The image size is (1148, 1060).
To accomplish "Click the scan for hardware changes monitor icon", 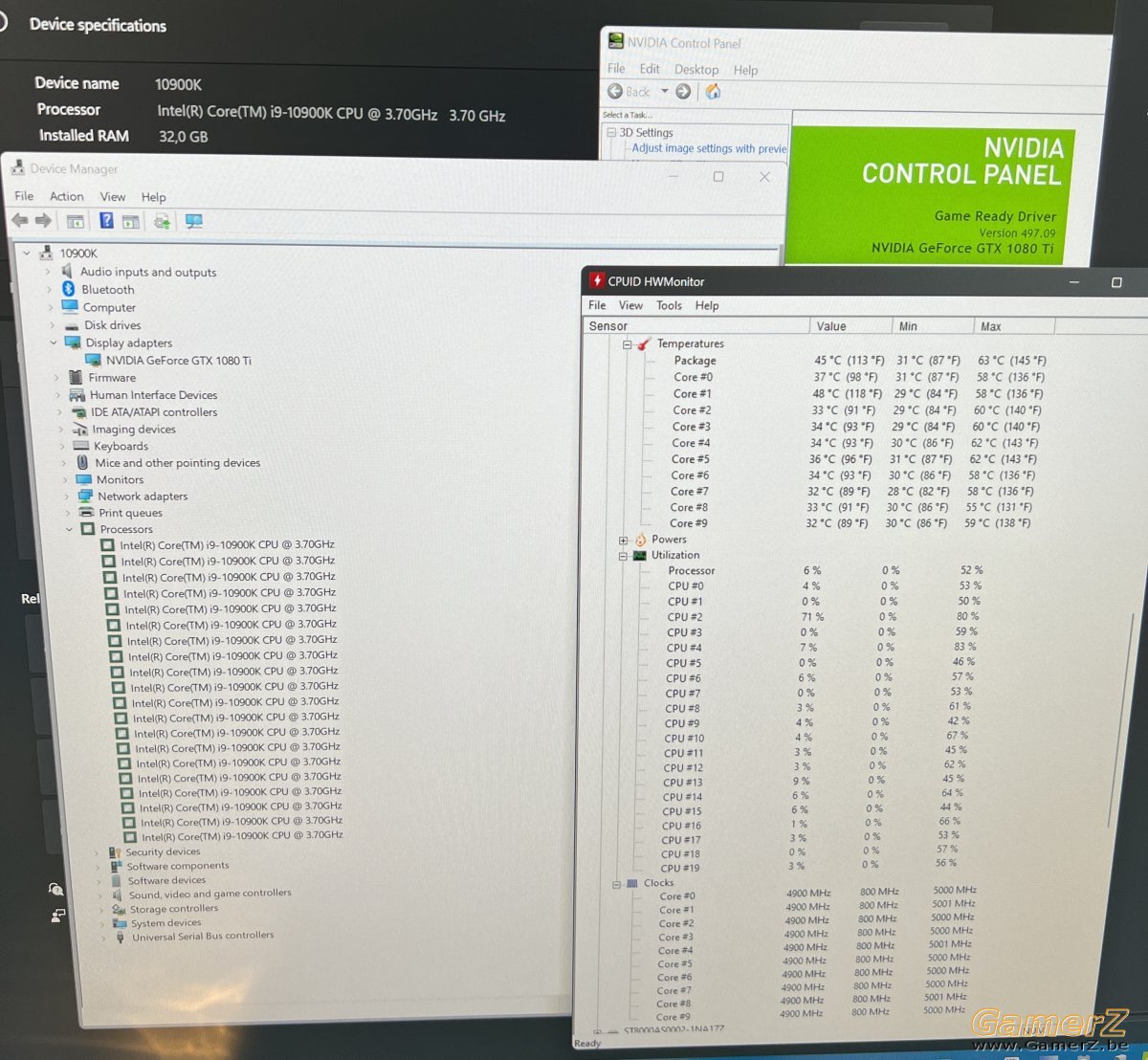I will click(x=194, y=222).
